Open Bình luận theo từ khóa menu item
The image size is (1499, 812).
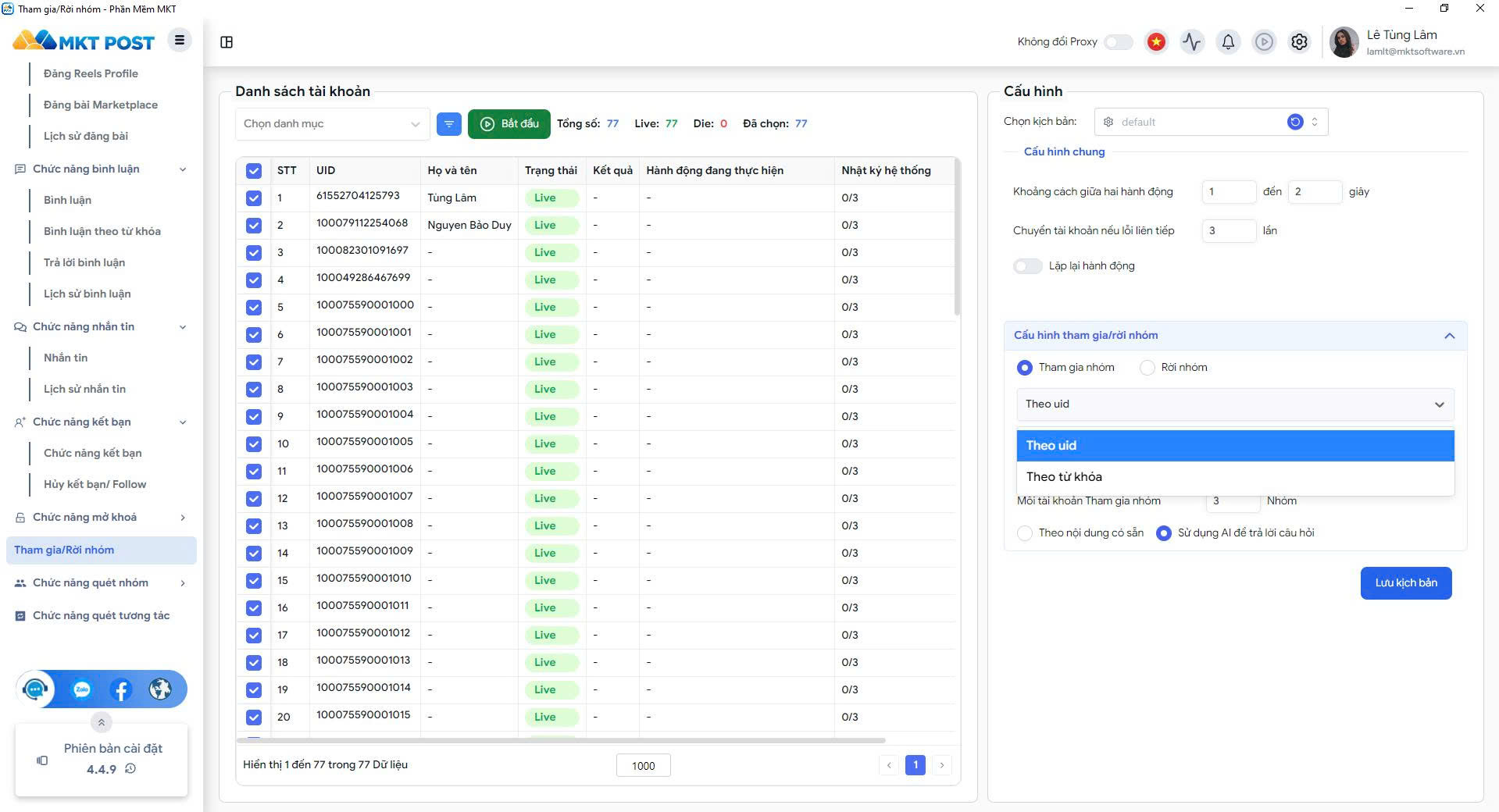pos(102,231)
